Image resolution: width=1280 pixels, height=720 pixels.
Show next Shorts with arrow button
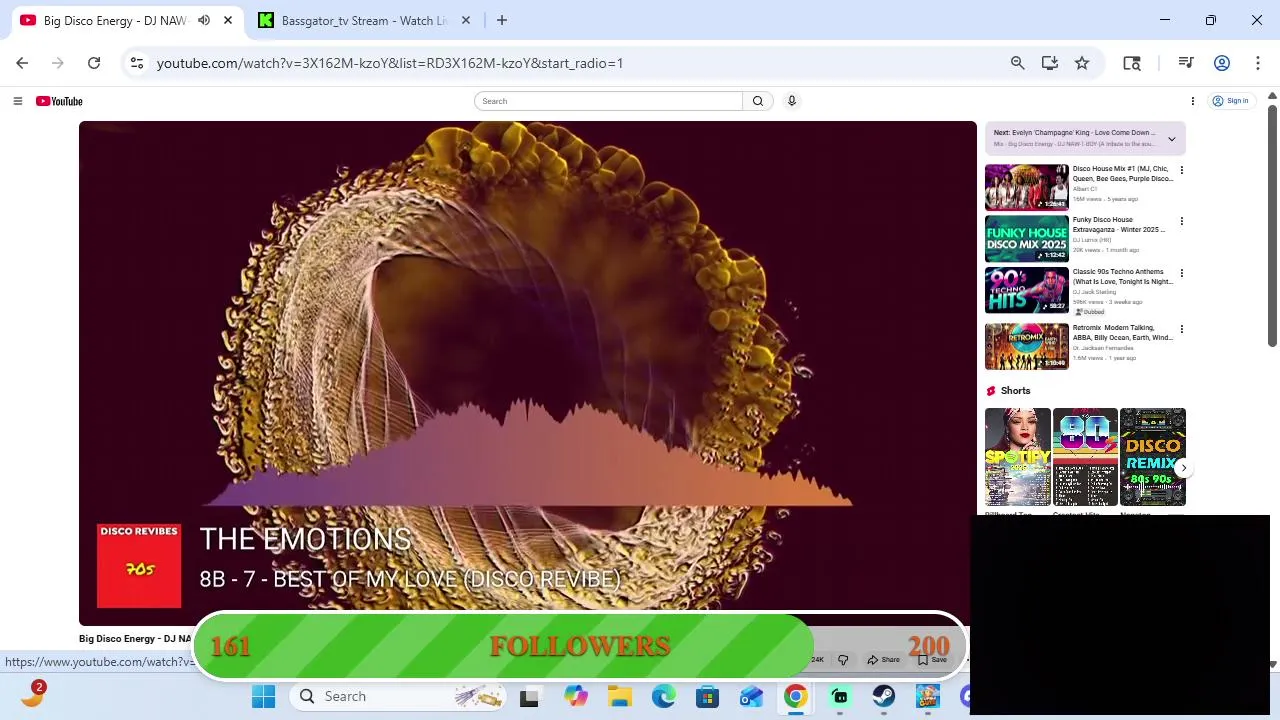tap(1183, 468)
